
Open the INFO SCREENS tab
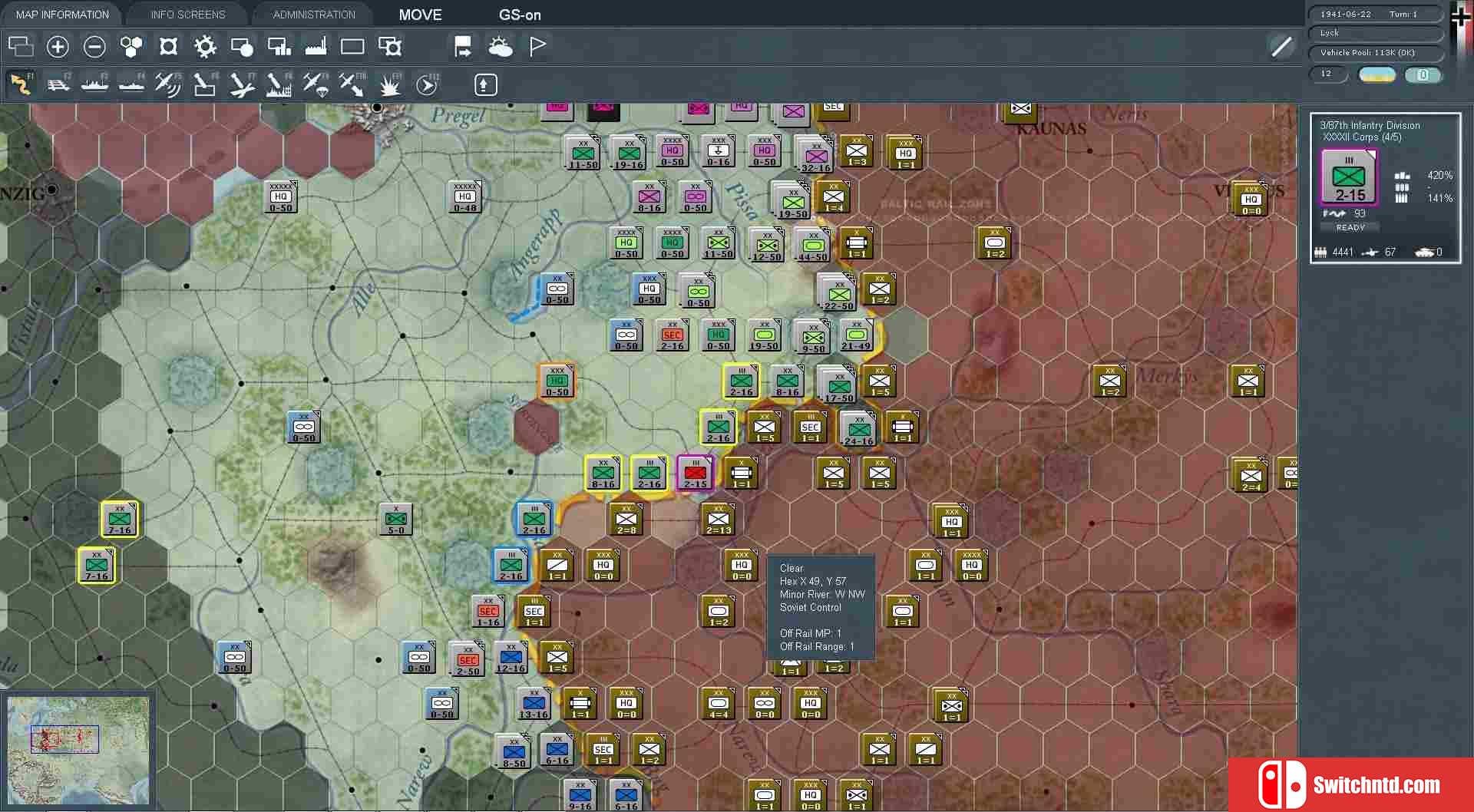[x=188, y=15]
